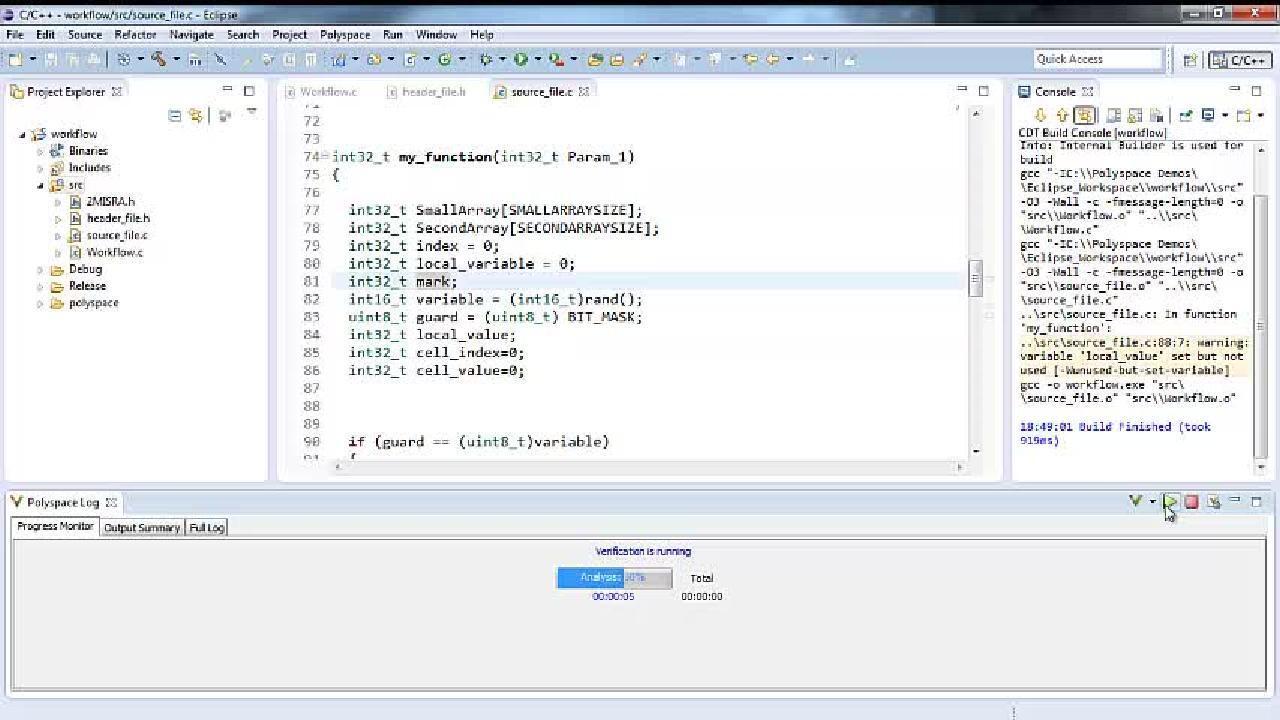Maximize the Console panel
The image size is (1280, 720).
pyautogui.click(x=1256, y=91)
